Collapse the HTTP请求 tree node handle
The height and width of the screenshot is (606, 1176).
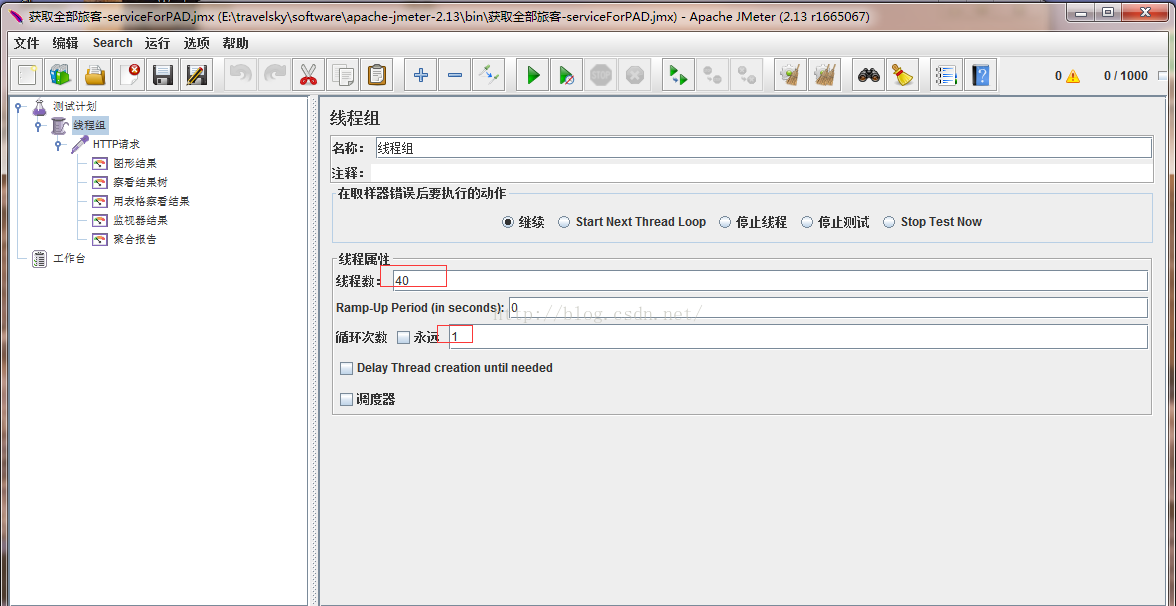tap(58, 145)
